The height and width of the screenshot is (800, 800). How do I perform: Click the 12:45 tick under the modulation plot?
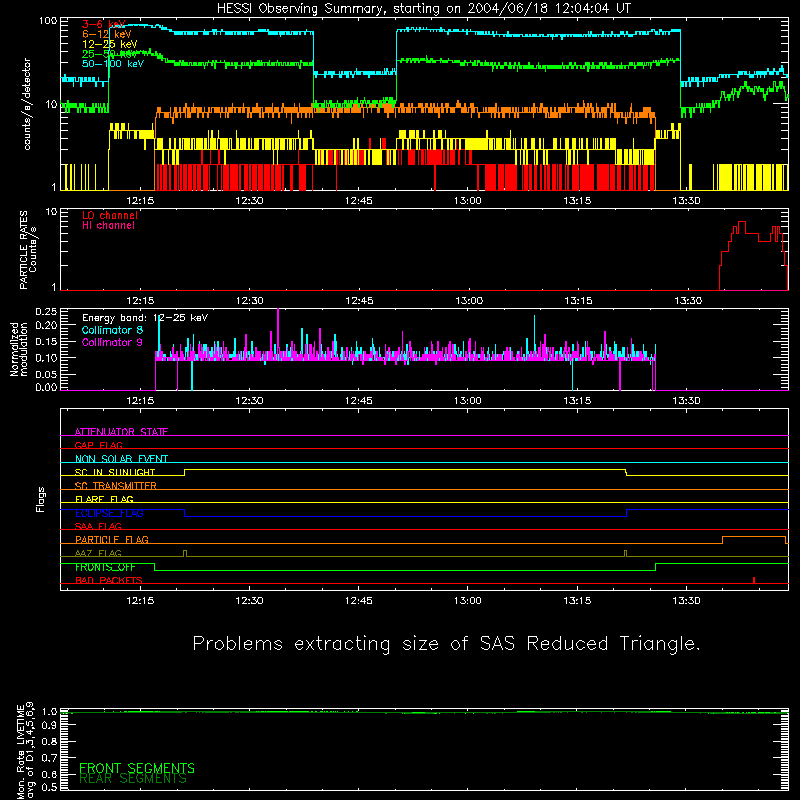click(x=359, y=401)
